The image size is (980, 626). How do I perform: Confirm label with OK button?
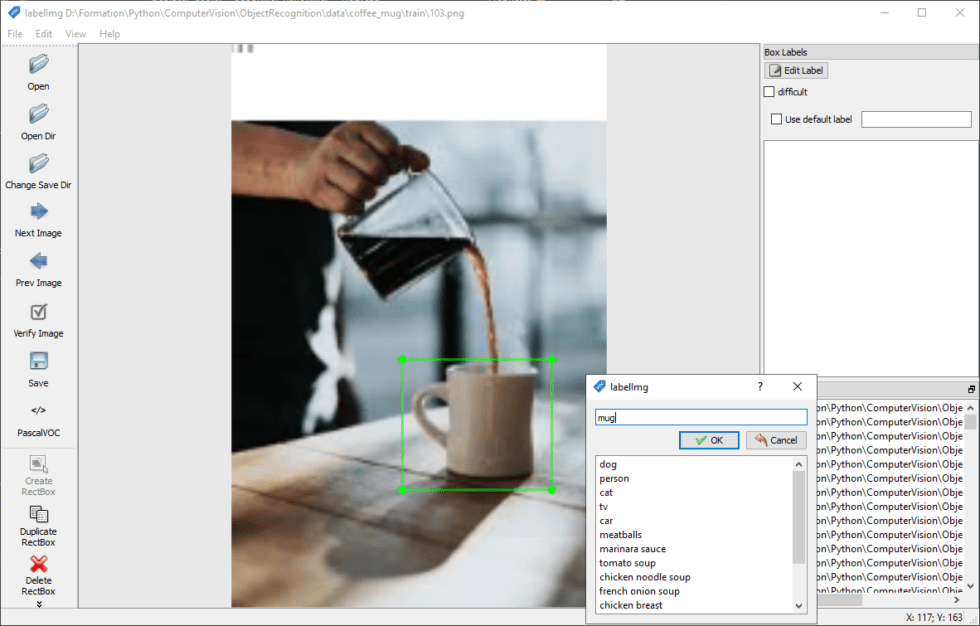(709, 440)
